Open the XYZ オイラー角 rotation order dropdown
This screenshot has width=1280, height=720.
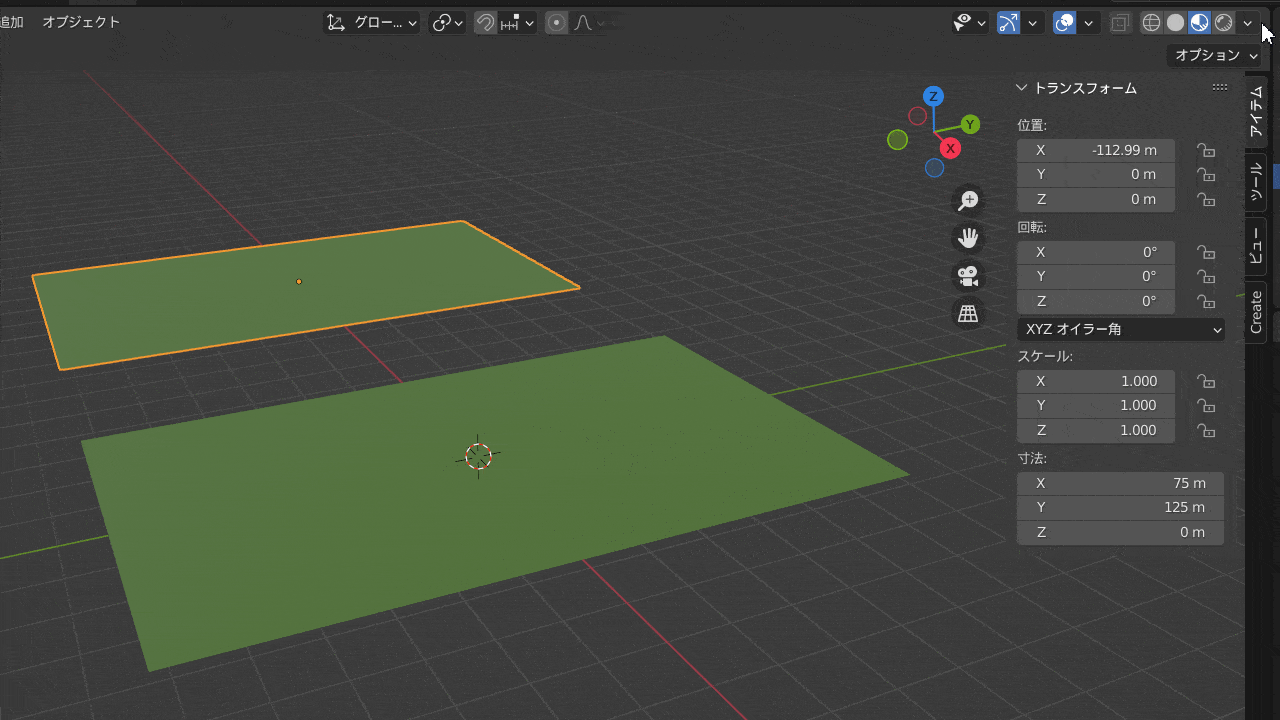pos(1120,329)
